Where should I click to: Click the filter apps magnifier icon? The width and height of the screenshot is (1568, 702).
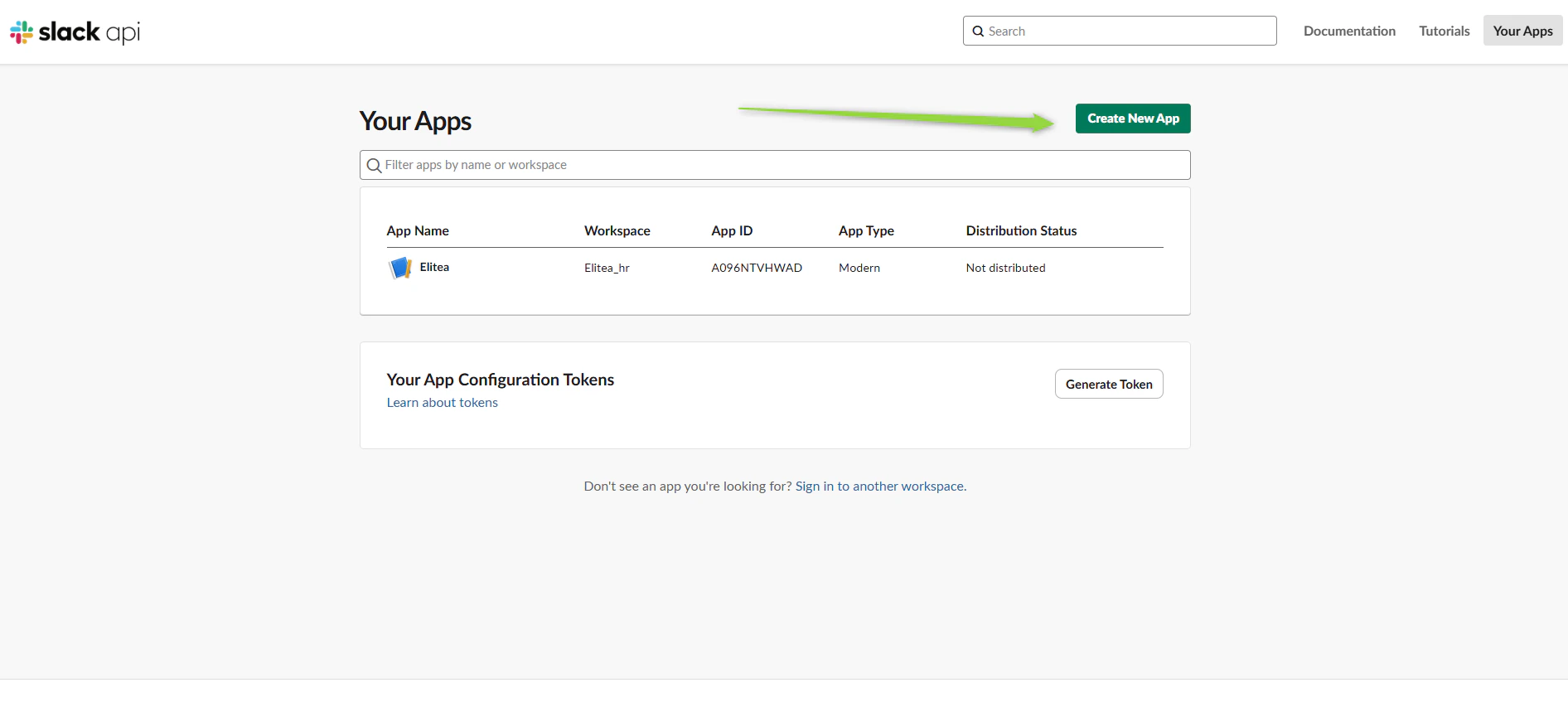374,166
